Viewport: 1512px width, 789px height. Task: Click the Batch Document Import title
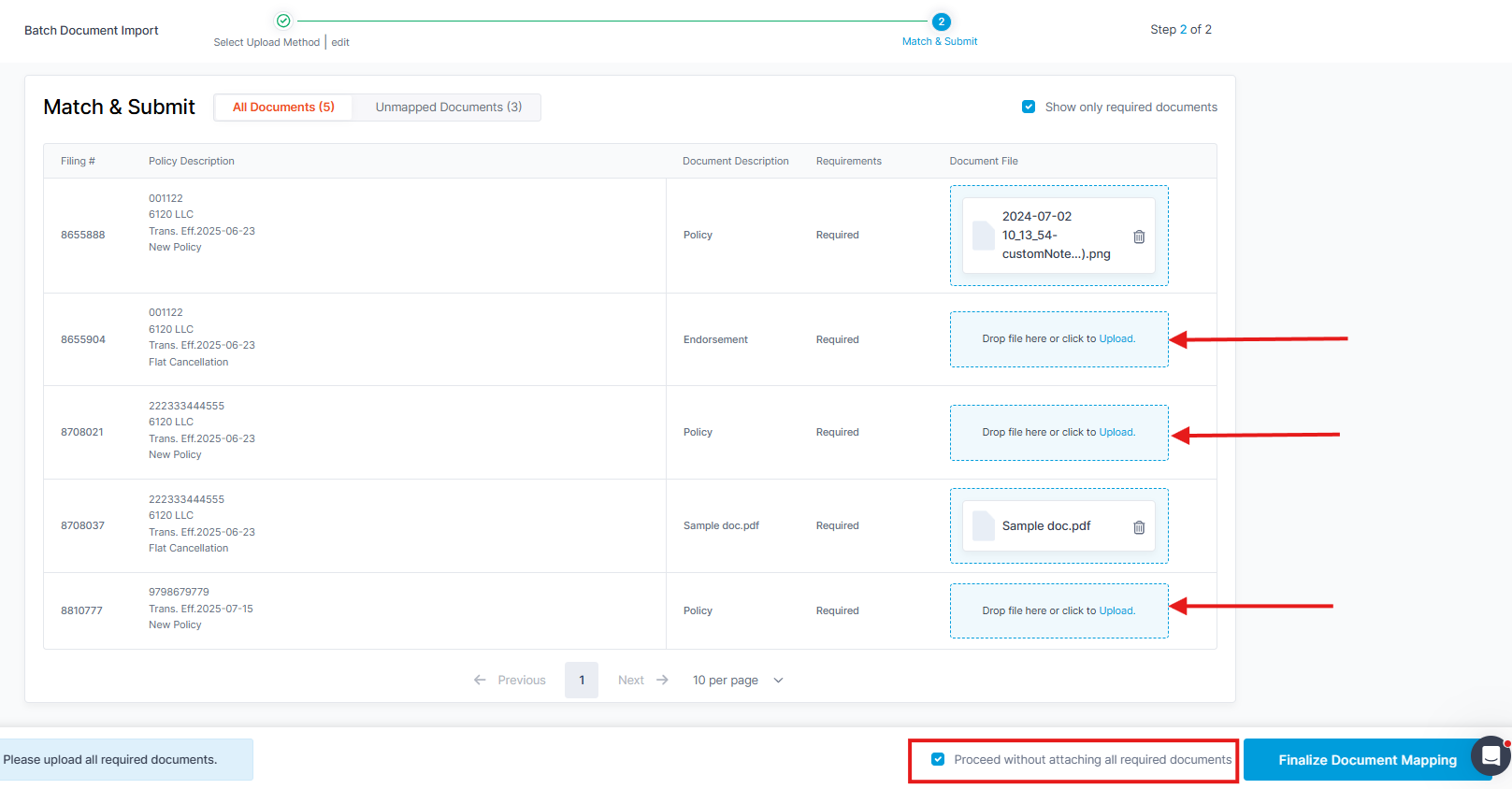[92, 30]
